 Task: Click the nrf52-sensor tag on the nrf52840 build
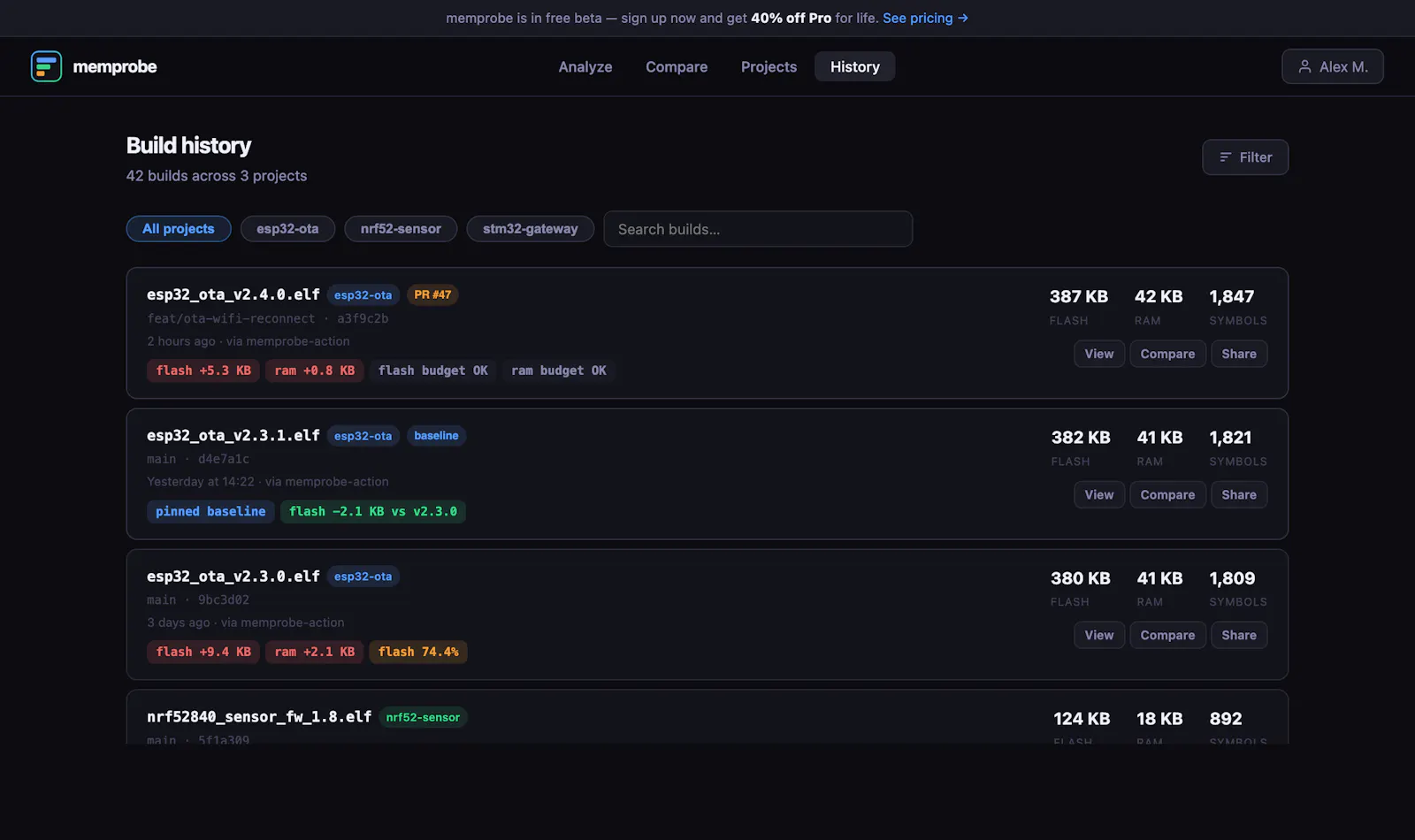click(423, 717)
